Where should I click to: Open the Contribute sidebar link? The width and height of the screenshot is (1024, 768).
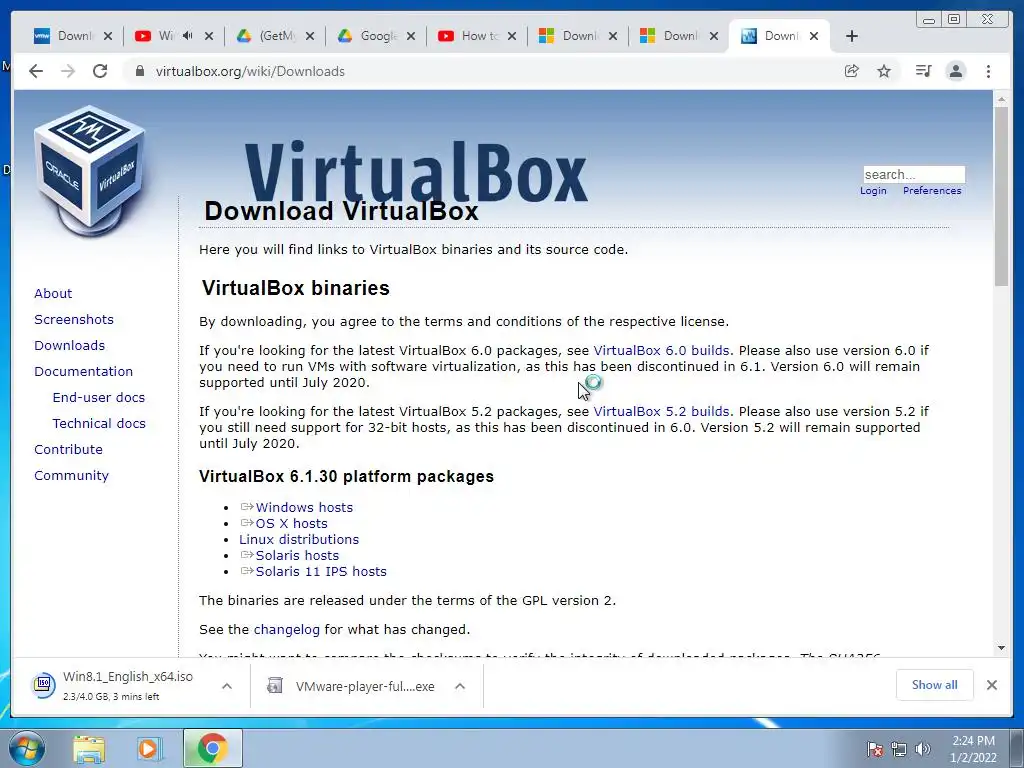[69, 449]
